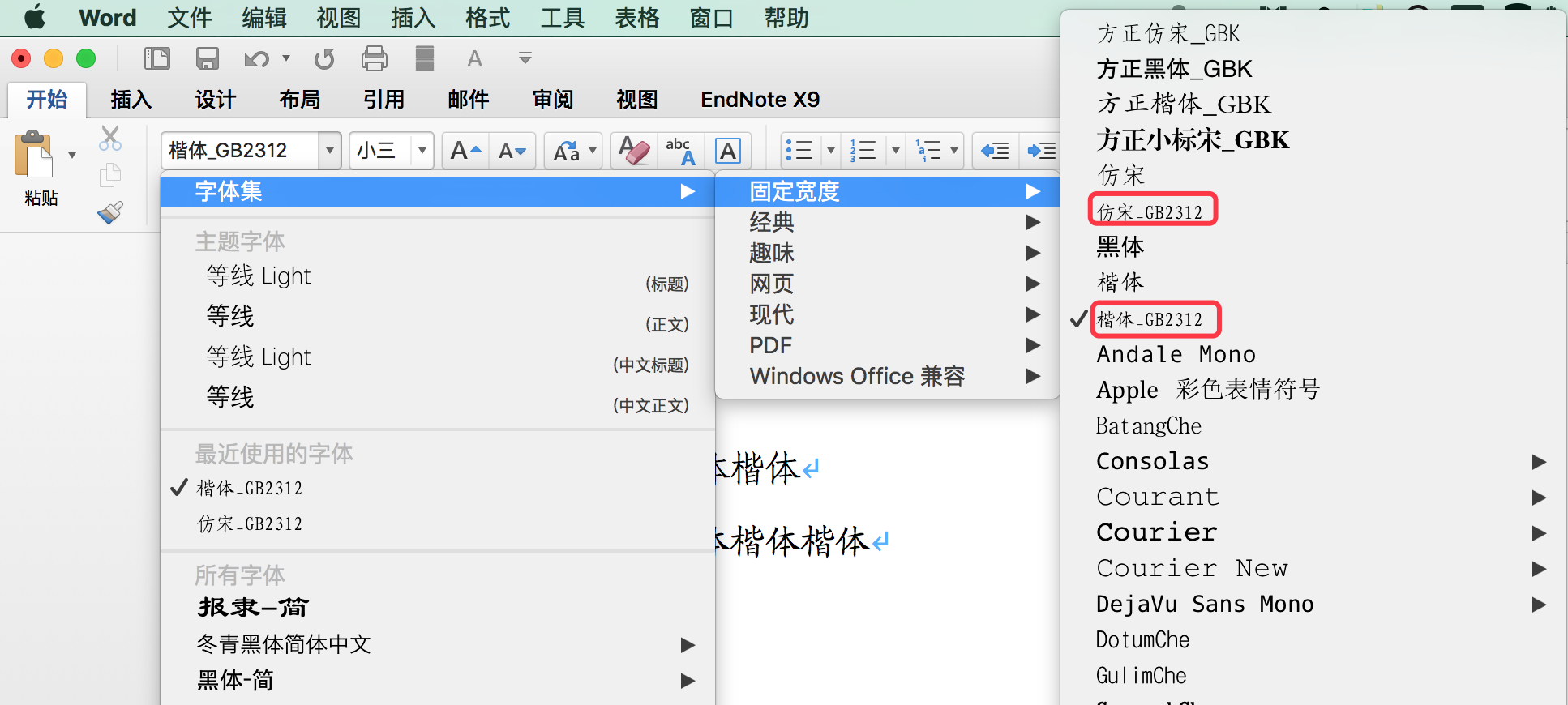Image resolution: width=1568 pixels, height=705 pixels.
Task: Select recently used font 仿宋_GB2312
Action: coord(438,523)
